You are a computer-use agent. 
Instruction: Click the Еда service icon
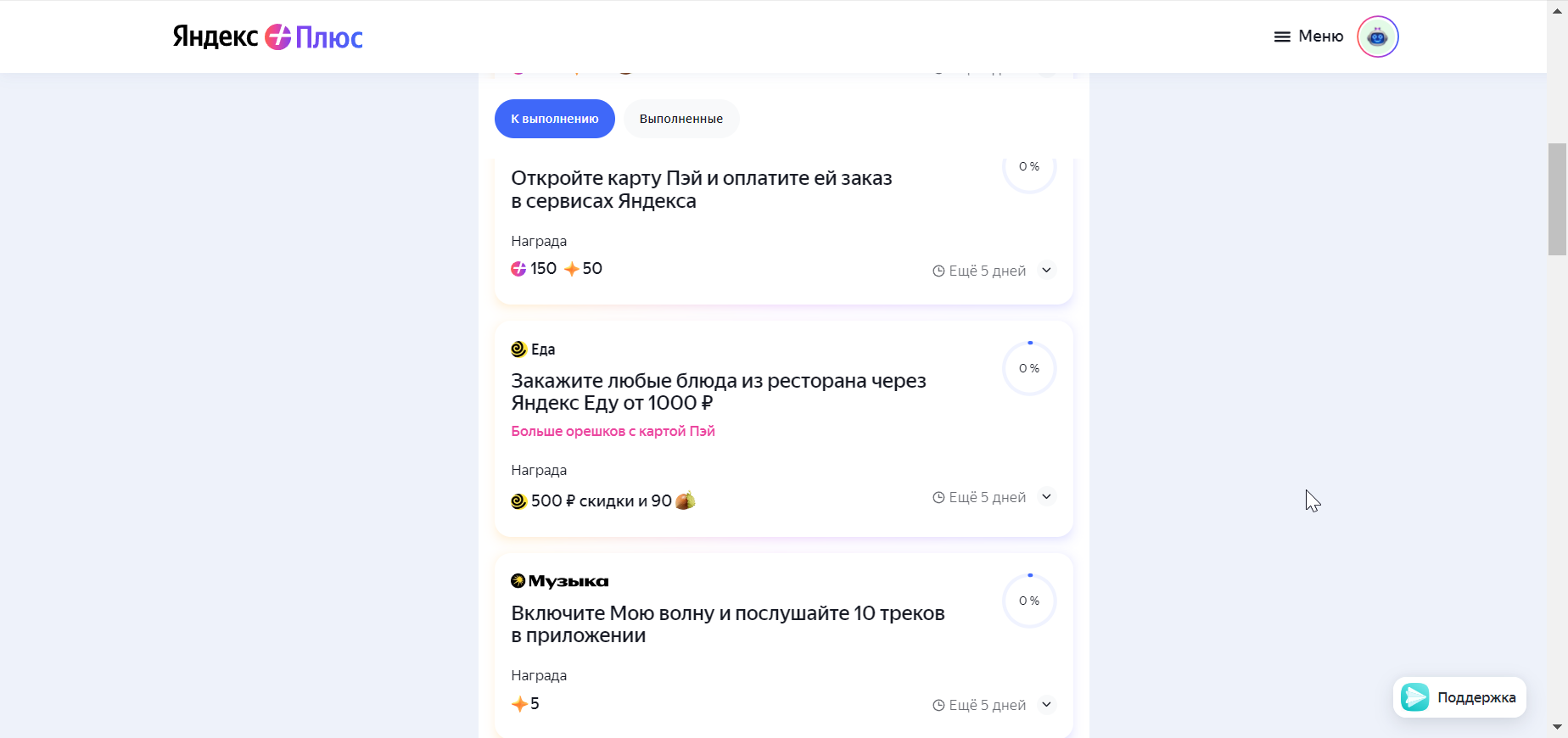coord(518,349)
